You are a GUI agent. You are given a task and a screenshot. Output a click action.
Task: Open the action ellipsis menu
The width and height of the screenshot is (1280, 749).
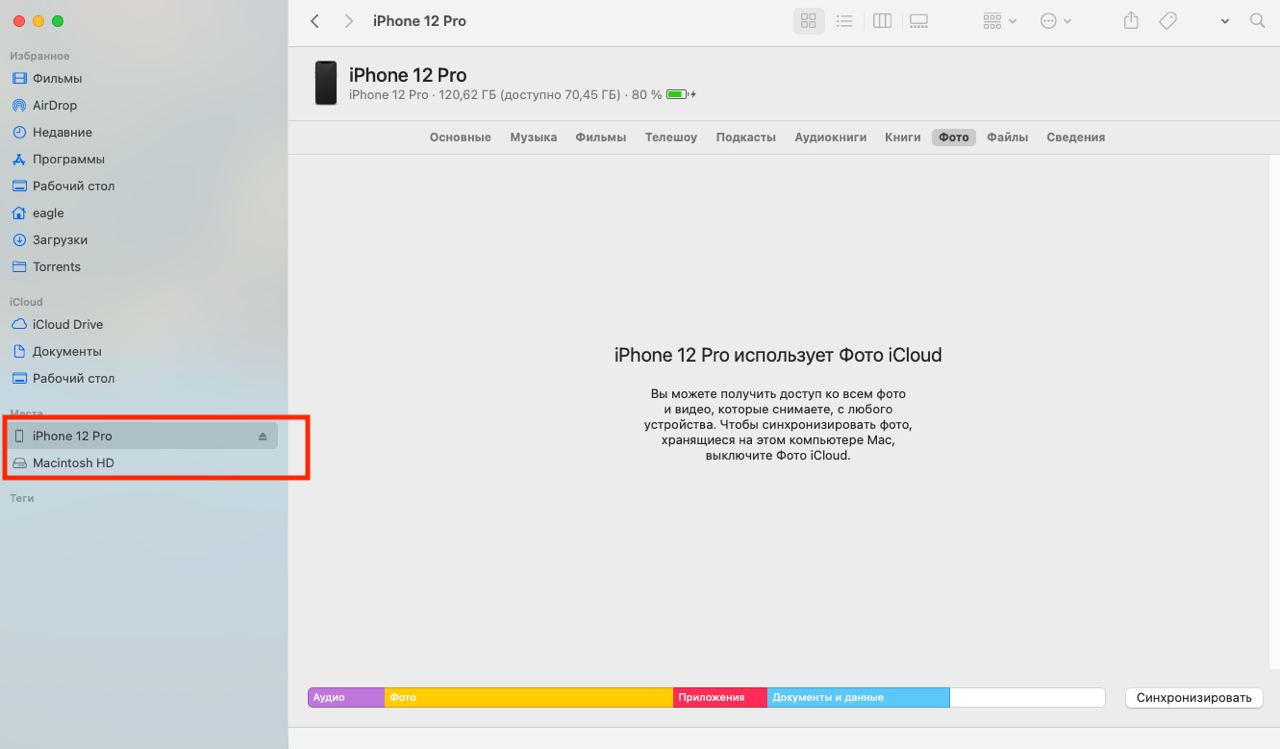[1055, 21]
